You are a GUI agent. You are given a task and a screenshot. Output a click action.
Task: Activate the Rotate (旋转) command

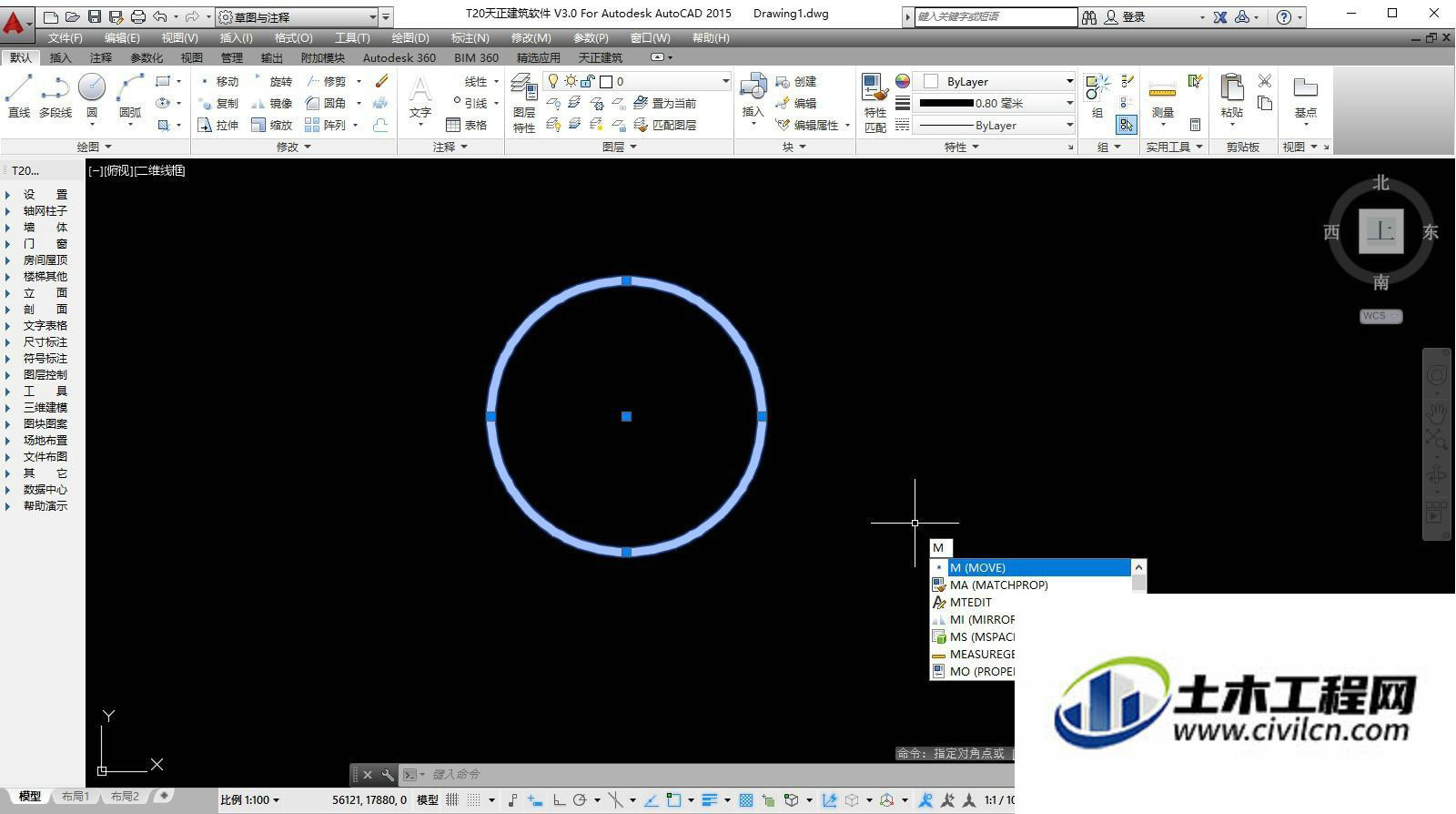[272, 81]
